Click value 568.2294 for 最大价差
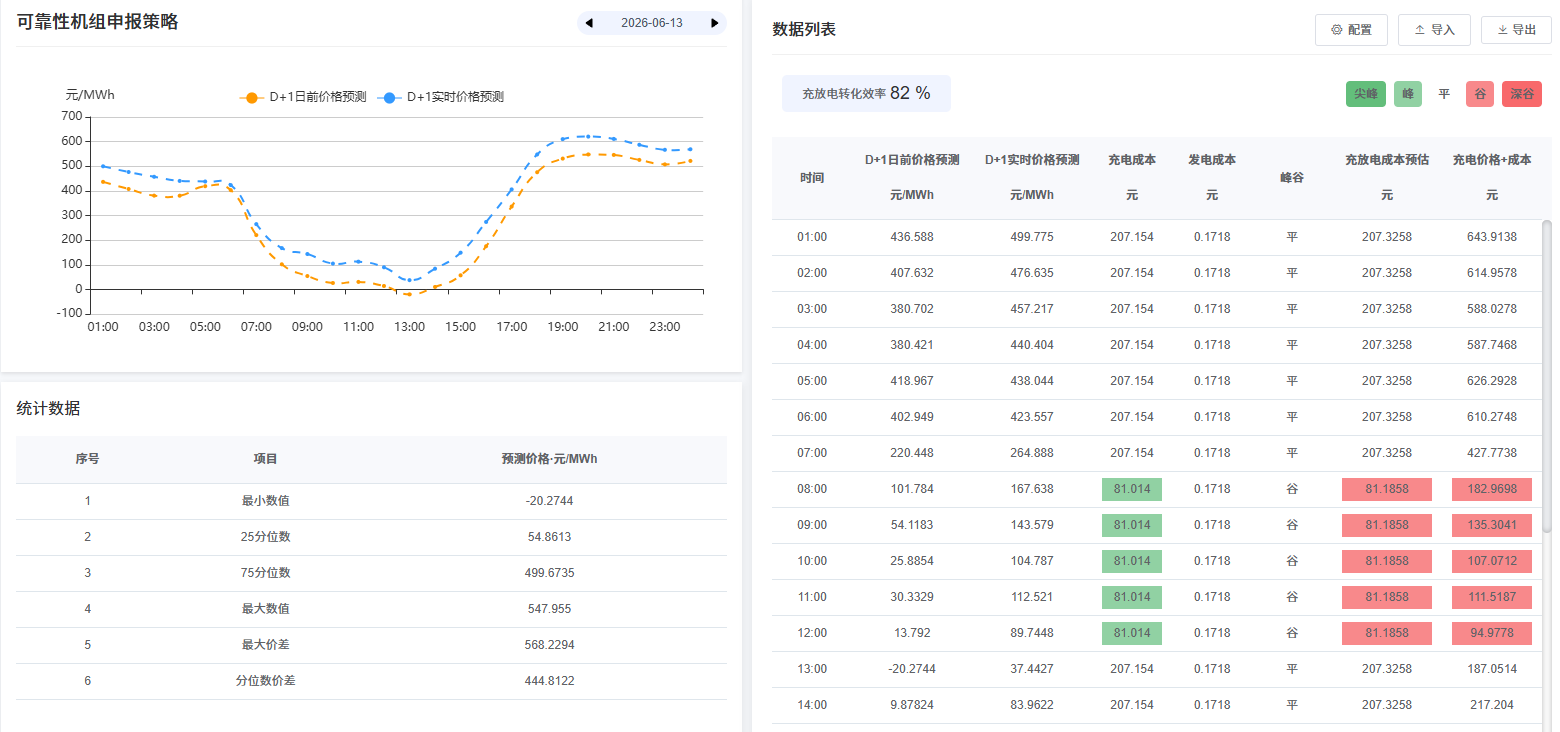The image size is (1560, 732). click(549, 645)
